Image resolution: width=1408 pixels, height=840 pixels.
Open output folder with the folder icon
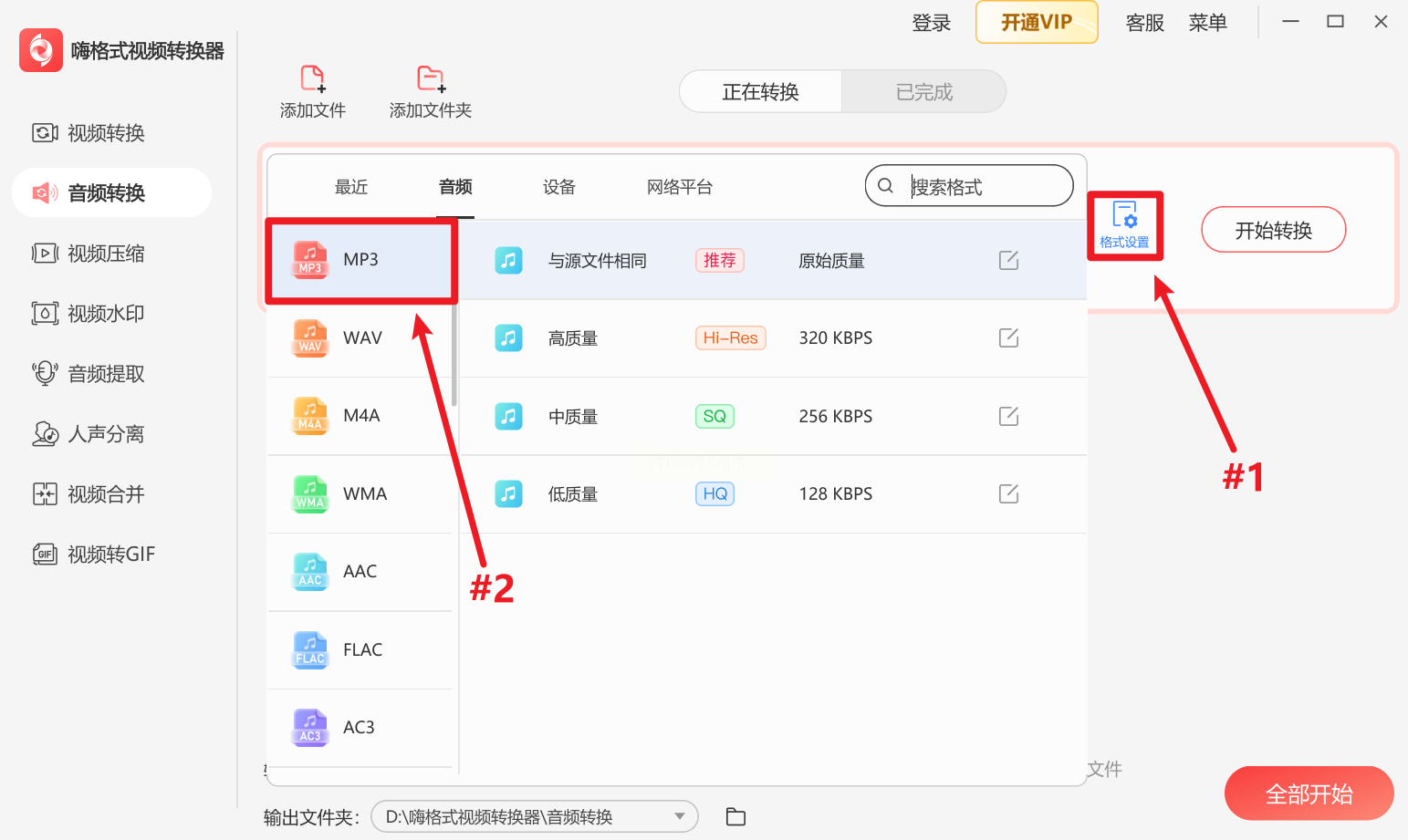[x=735, y=817]
